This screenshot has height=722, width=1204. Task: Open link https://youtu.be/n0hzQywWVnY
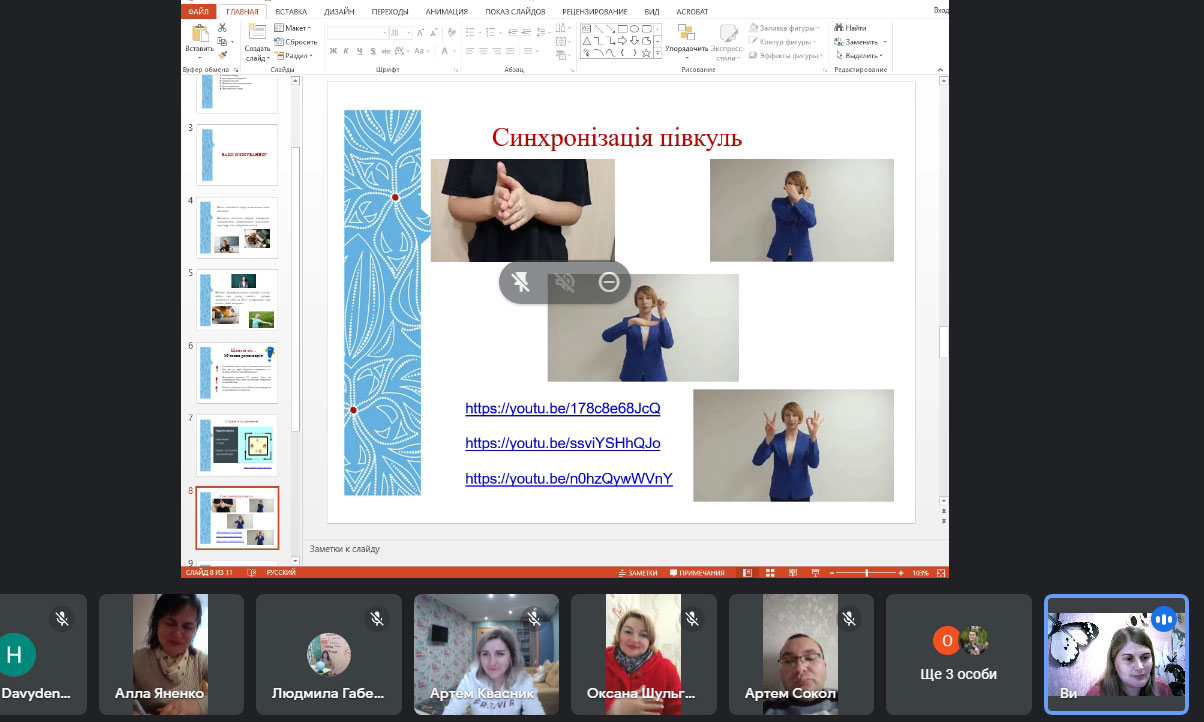pyautogui.click(x=569, y=478)
